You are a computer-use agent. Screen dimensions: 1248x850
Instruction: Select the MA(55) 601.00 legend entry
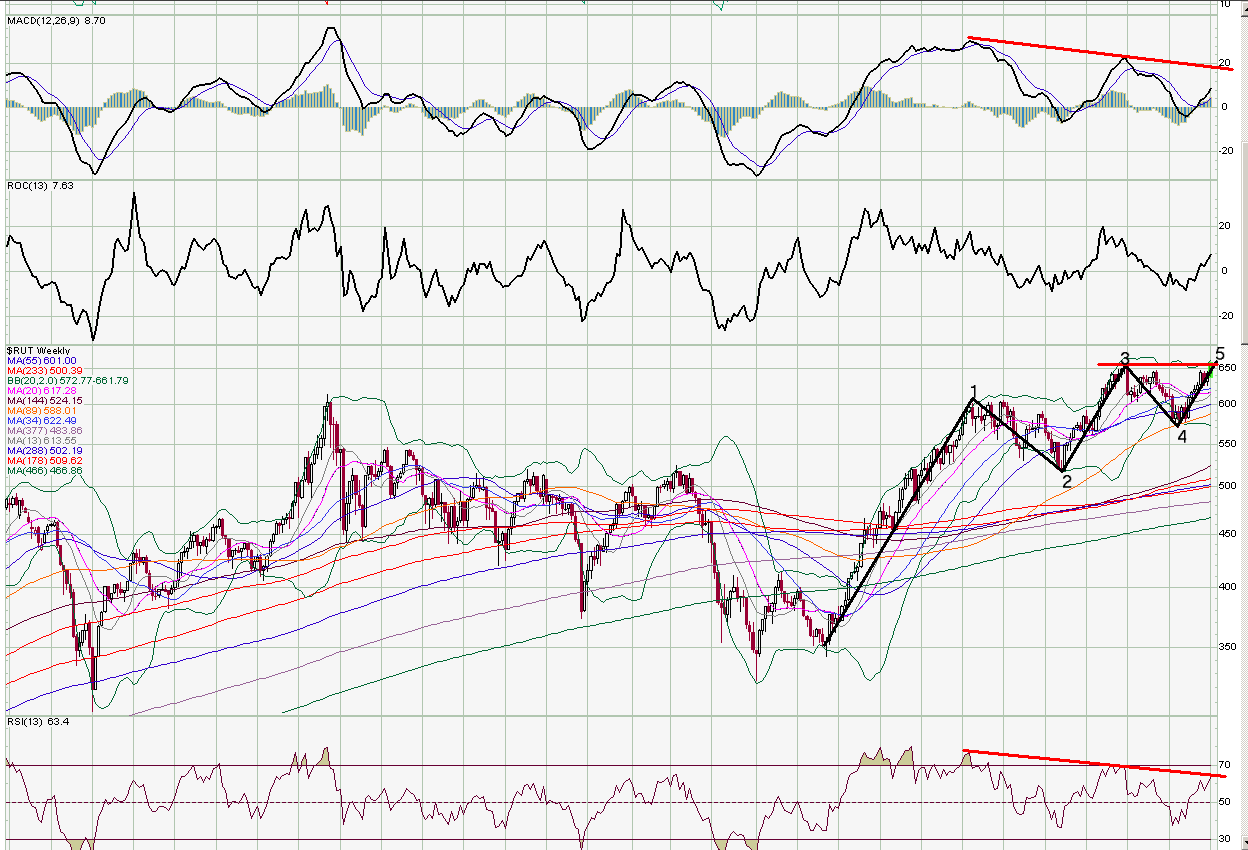[42, 360]
